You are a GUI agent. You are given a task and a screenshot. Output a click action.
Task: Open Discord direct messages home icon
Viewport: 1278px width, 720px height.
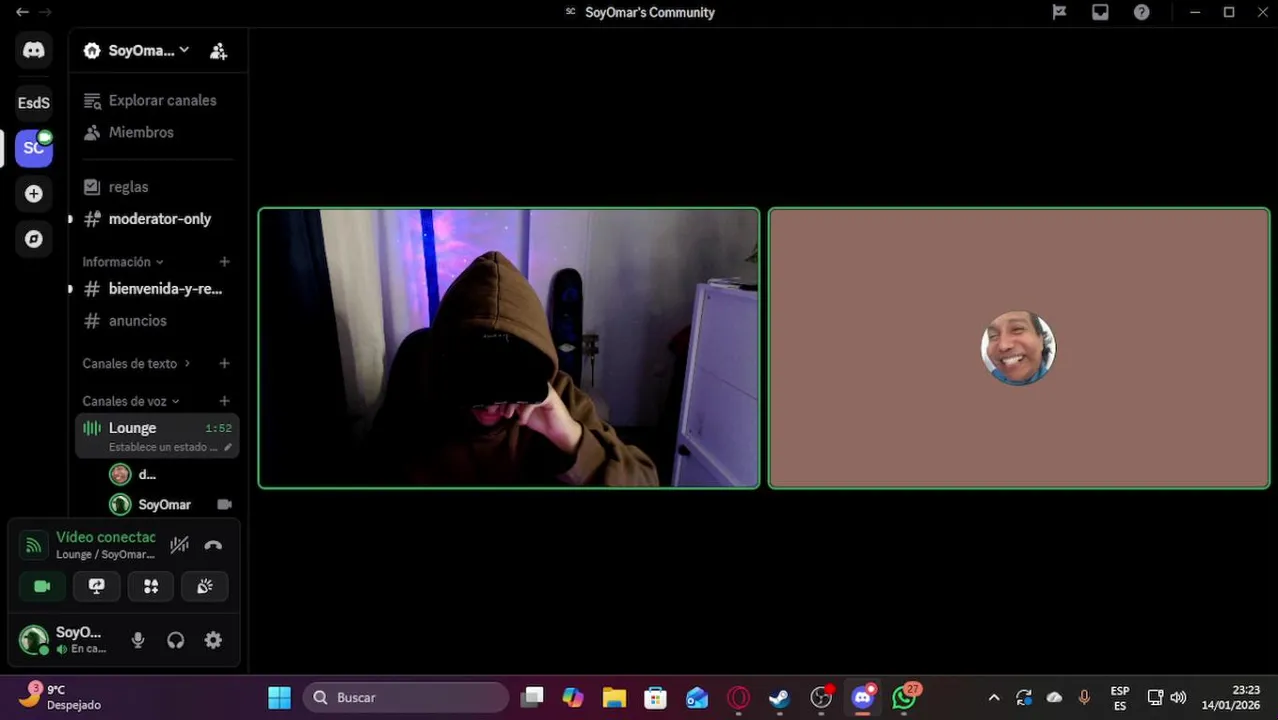[34, 50]
